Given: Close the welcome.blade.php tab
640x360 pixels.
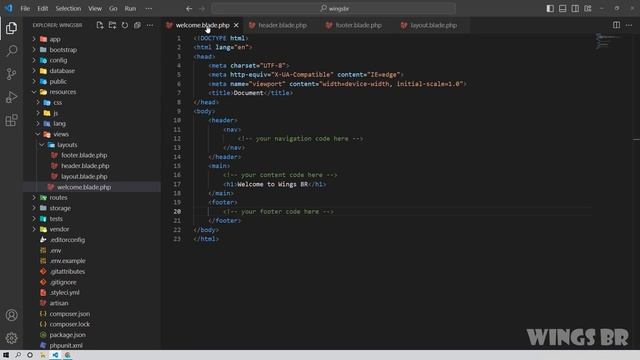Looking at the screenshot, I should click(x=236, y=25).
